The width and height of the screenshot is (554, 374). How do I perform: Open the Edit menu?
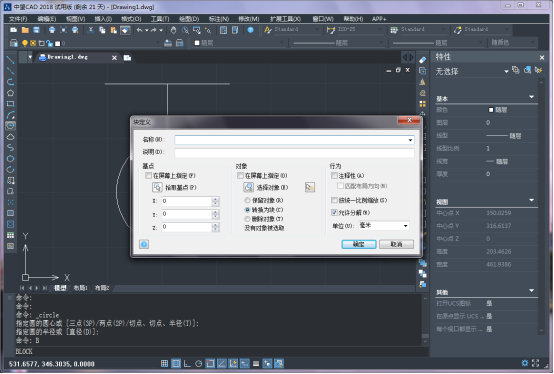coord(47,19)
